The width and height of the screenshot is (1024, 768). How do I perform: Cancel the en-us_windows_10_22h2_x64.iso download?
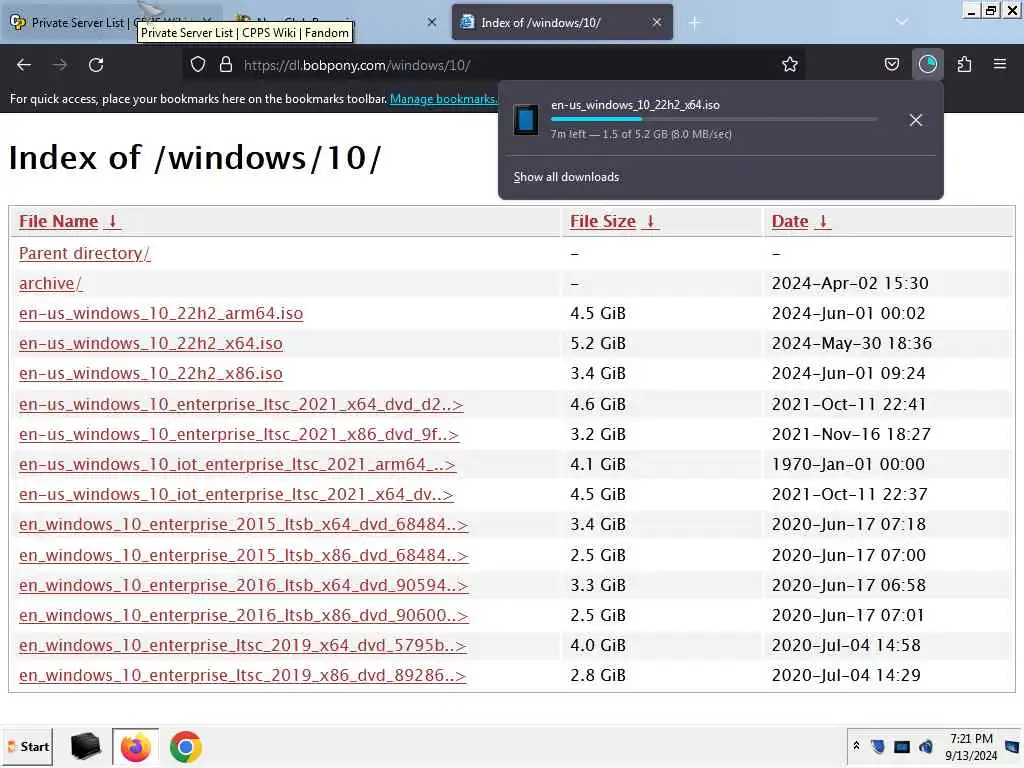click(916, 120)
